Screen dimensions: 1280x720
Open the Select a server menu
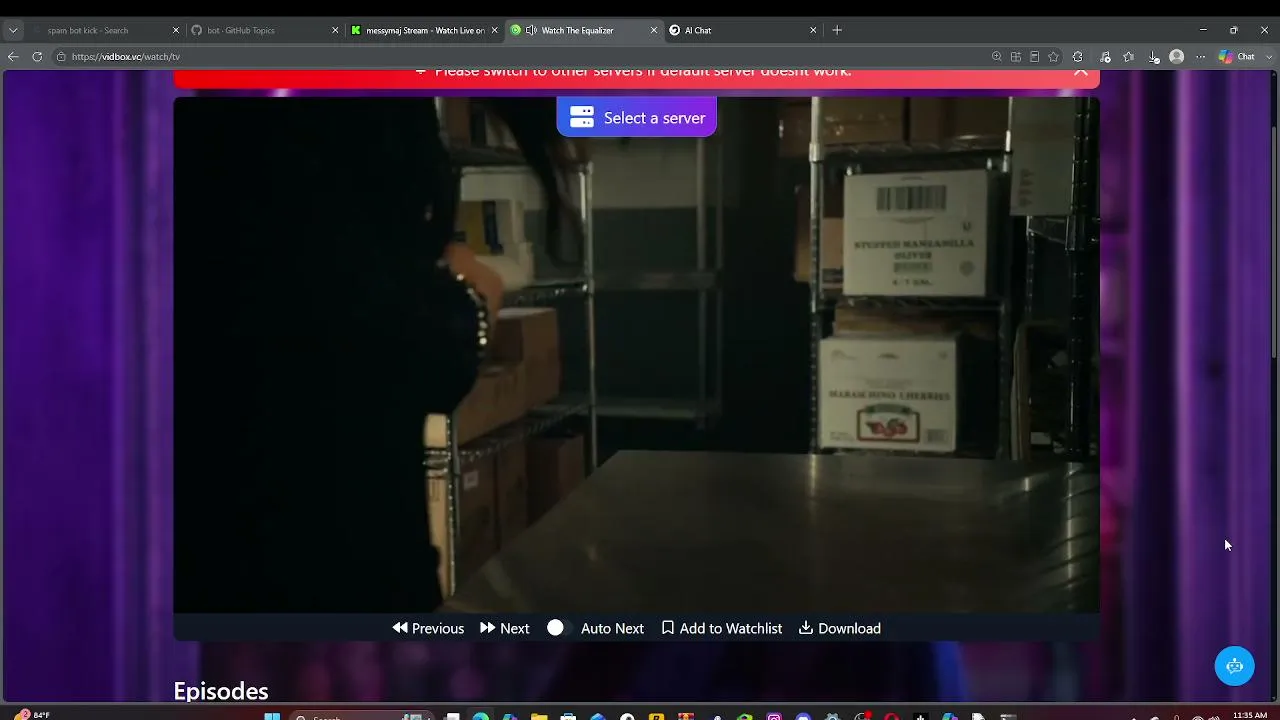pyautogui.click(x=637, y=117)
